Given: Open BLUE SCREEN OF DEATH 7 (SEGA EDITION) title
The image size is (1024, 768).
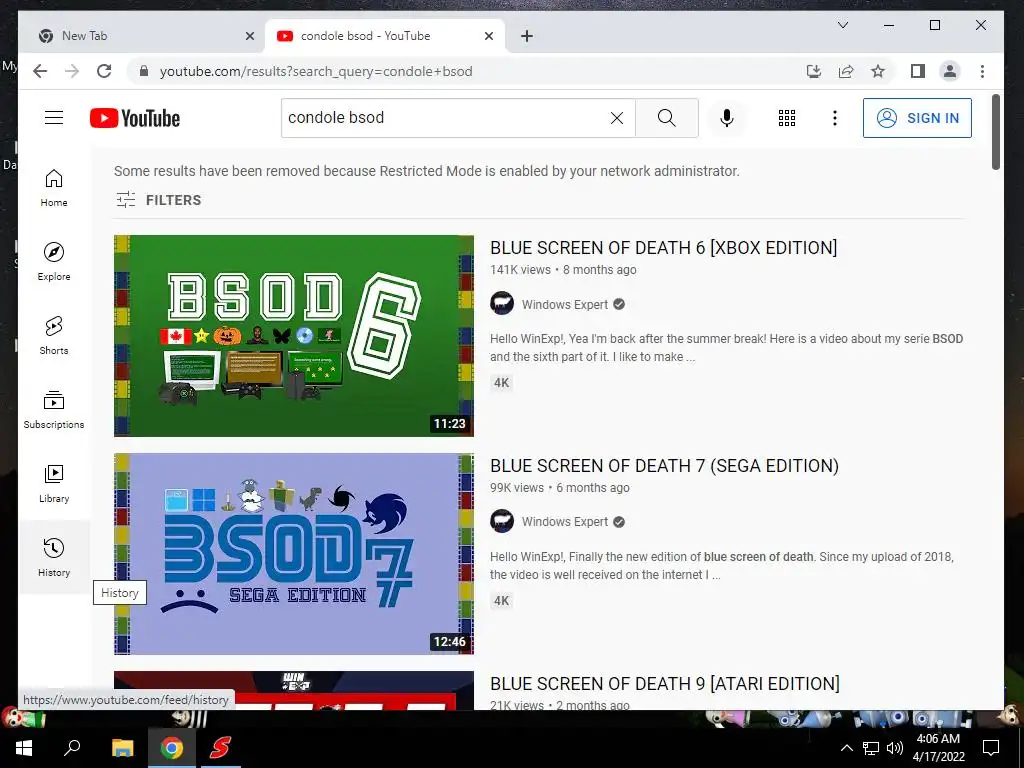Looking at the screenshot, I should point(664,466).
